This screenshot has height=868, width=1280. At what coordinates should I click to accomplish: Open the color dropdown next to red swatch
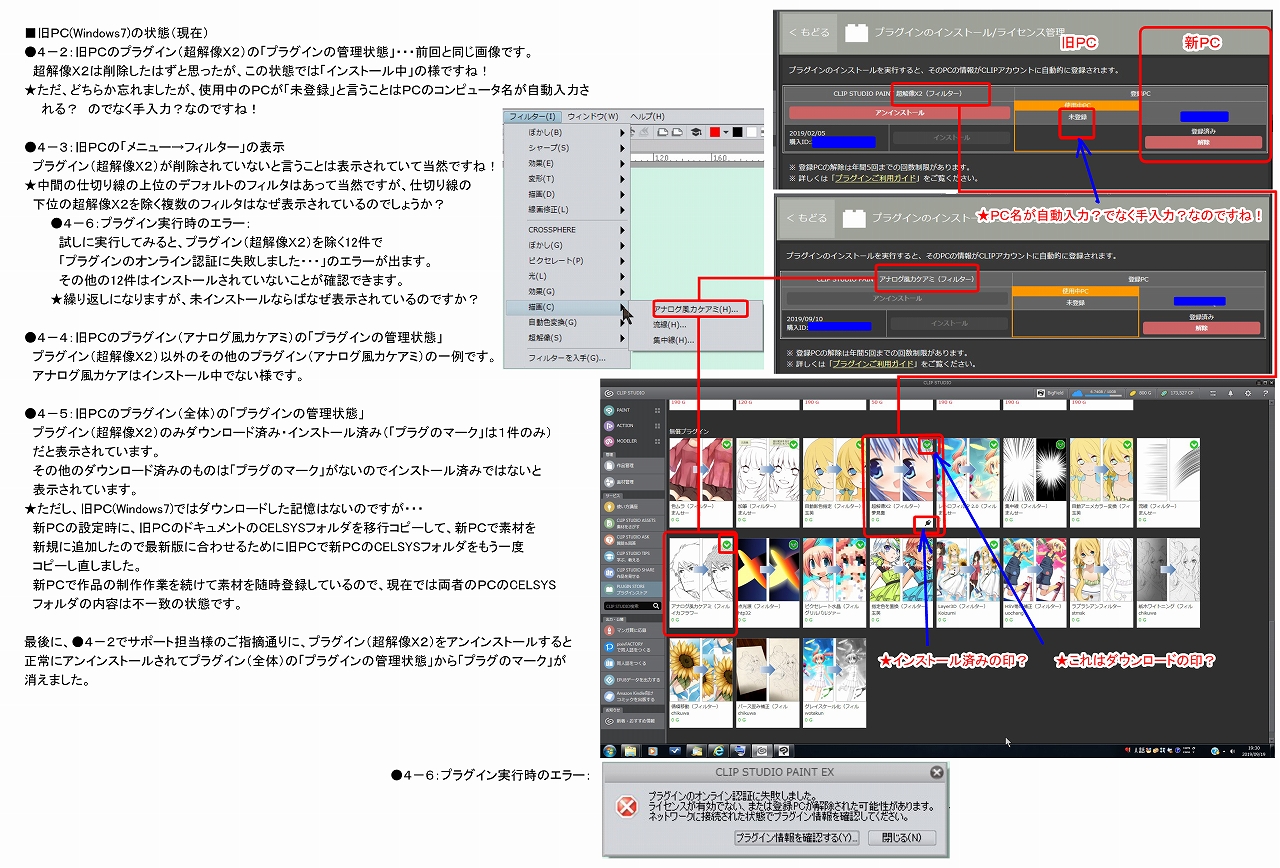click(728, 132)
